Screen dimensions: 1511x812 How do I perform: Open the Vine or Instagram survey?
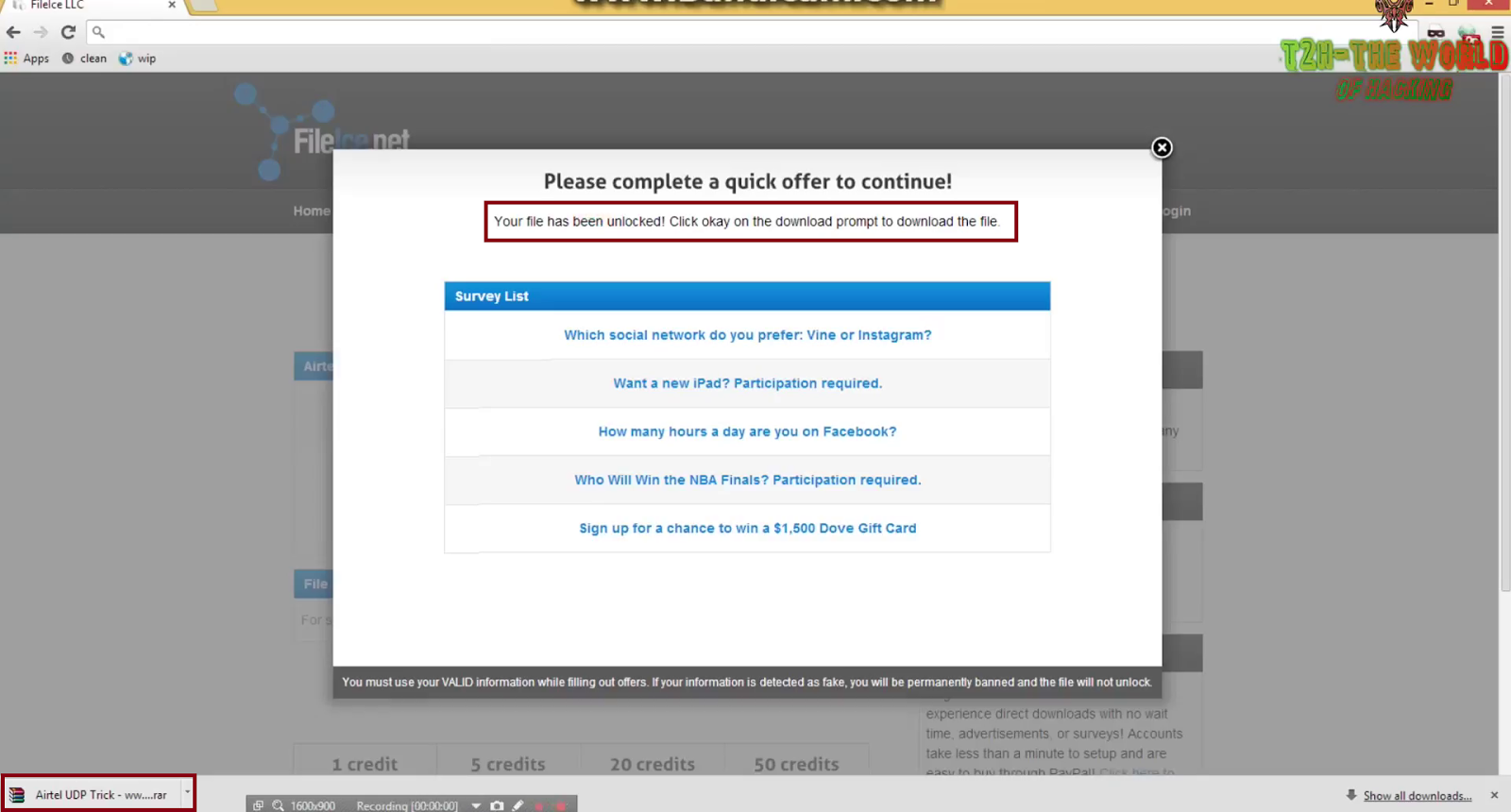click(747, 335)
